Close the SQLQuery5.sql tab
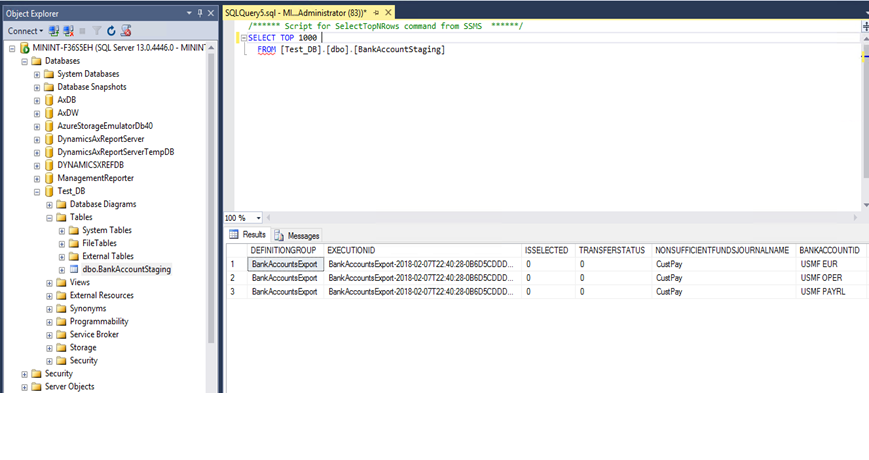Viewport: 869px width, 460px height. click(389, 13)
